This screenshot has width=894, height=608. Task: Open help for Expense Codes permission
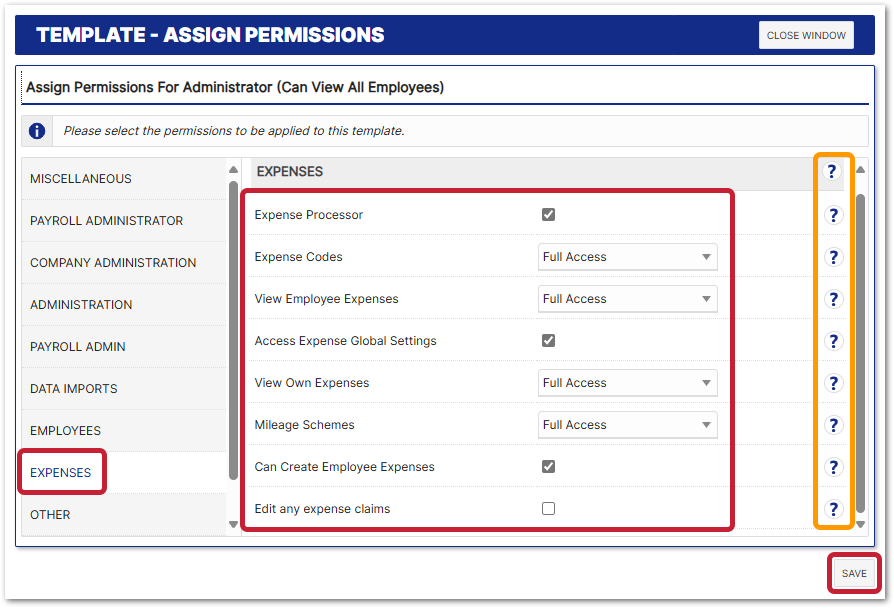[833, 257]
